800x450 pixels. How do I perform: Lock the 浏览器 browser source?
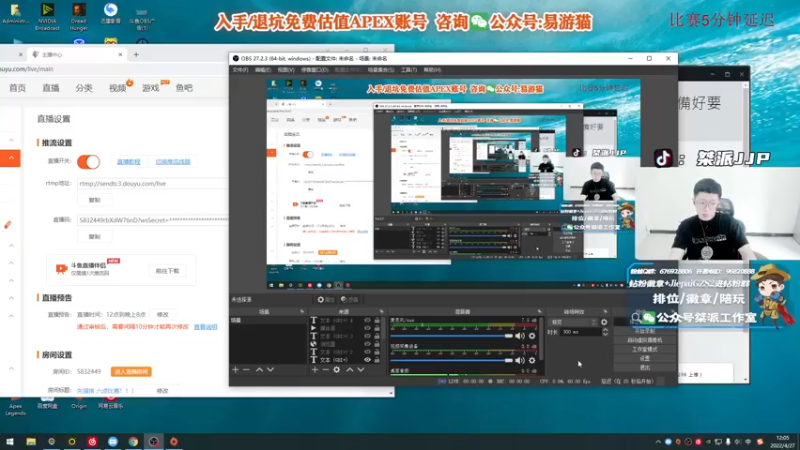(x=377, y=344)
